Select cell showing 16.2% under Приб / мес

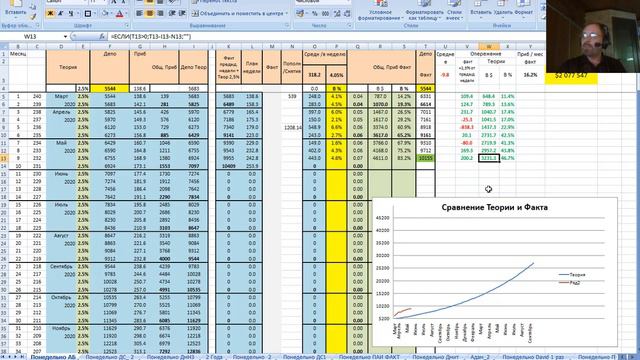pos(530,75)
